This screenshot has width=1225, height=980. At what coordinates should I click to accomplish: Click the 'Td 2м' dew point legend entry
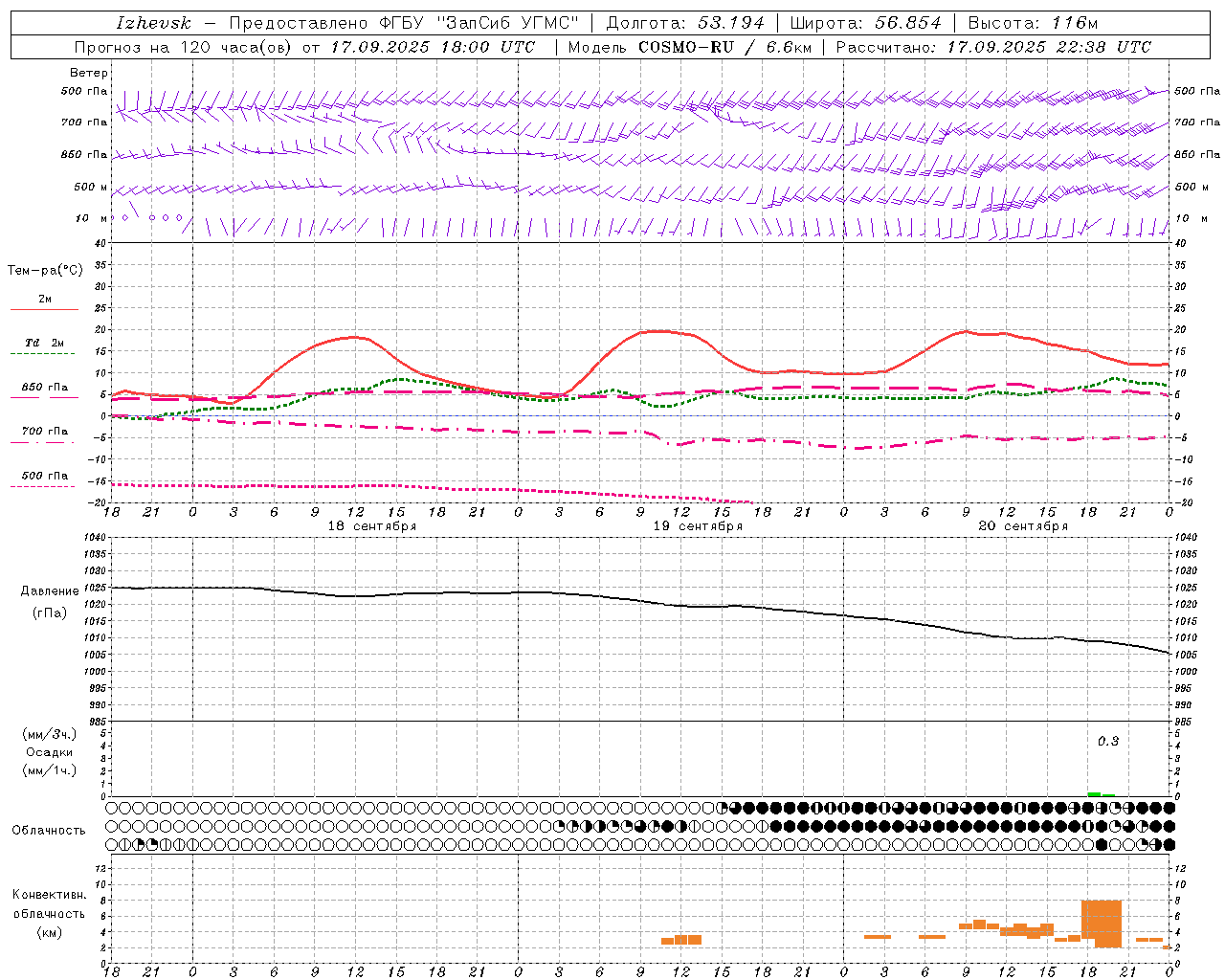(x=45, y=343)
